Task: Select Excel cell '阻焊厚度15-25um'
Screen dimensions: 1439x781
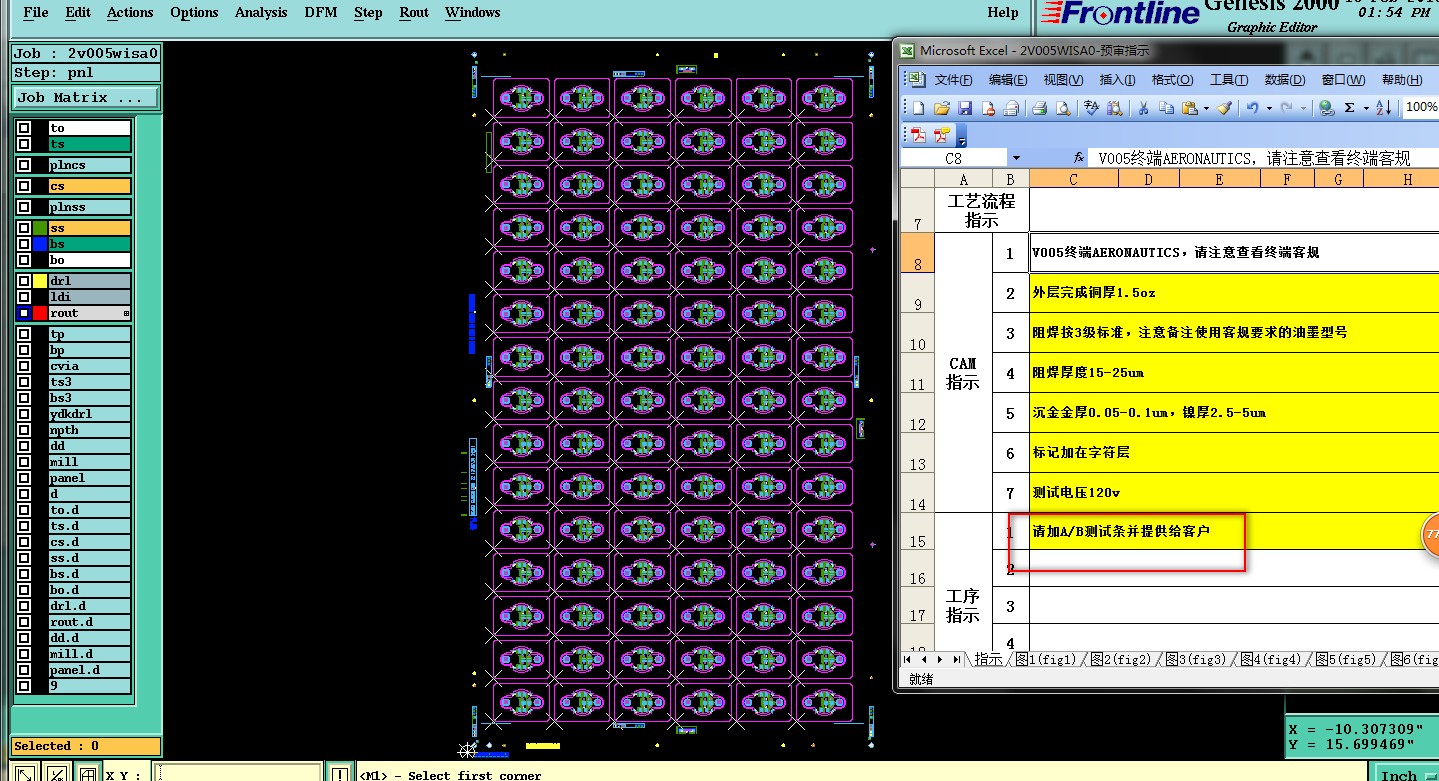Action: [1234, 372]
